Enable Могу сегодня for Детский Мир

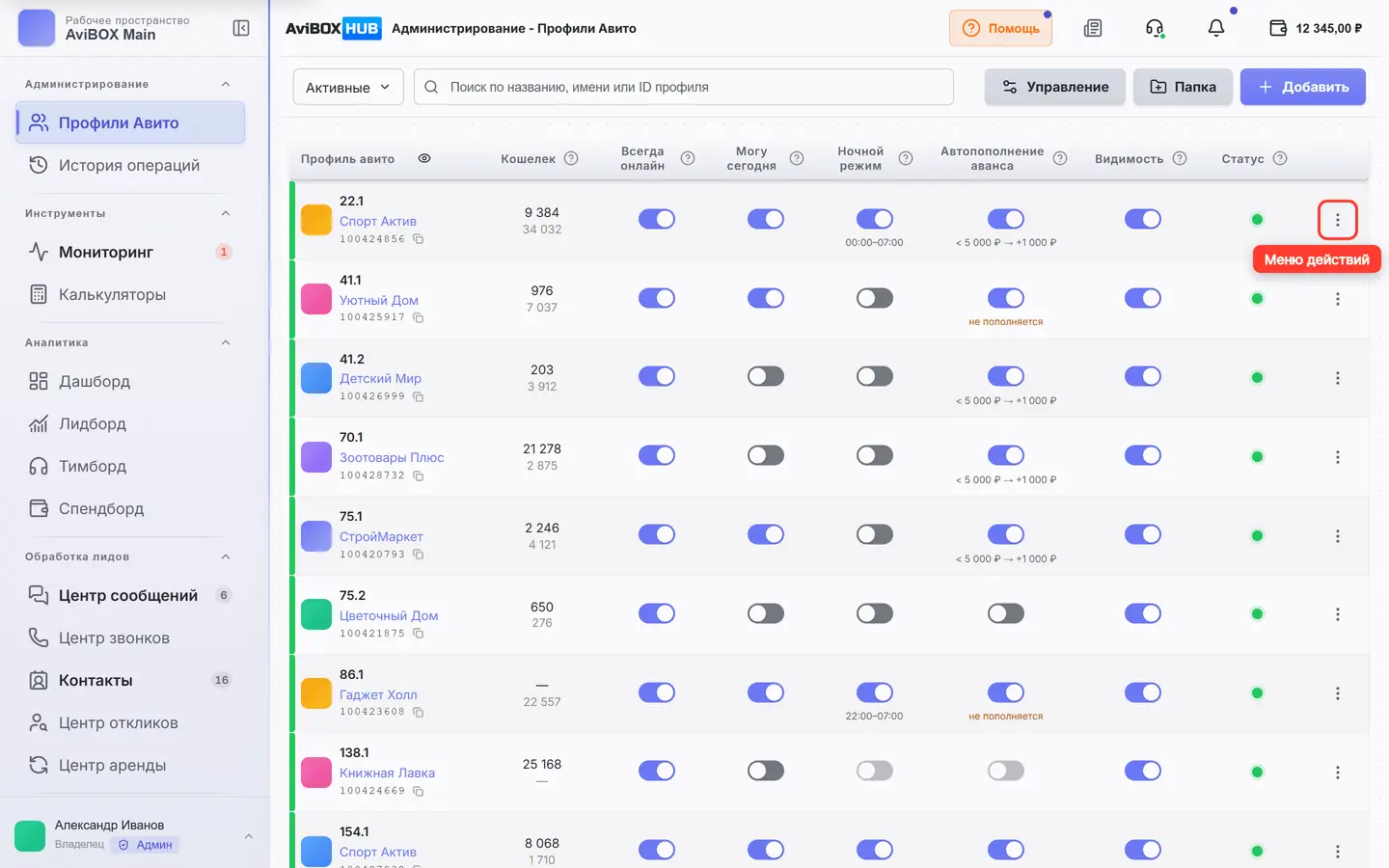click(x=766, y=376)
